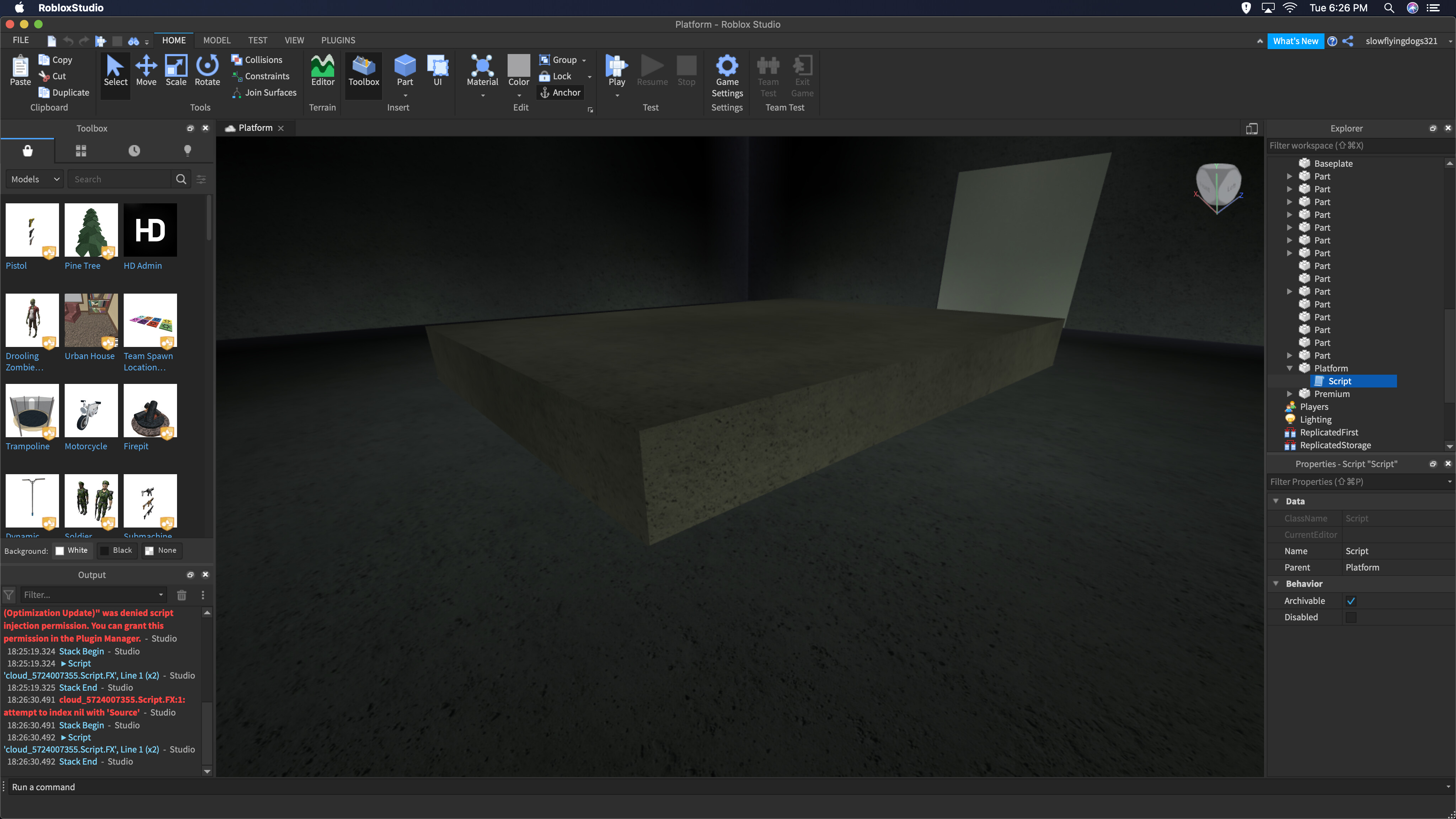Open the Lock dropdown arrow

[x=589, y=76]
